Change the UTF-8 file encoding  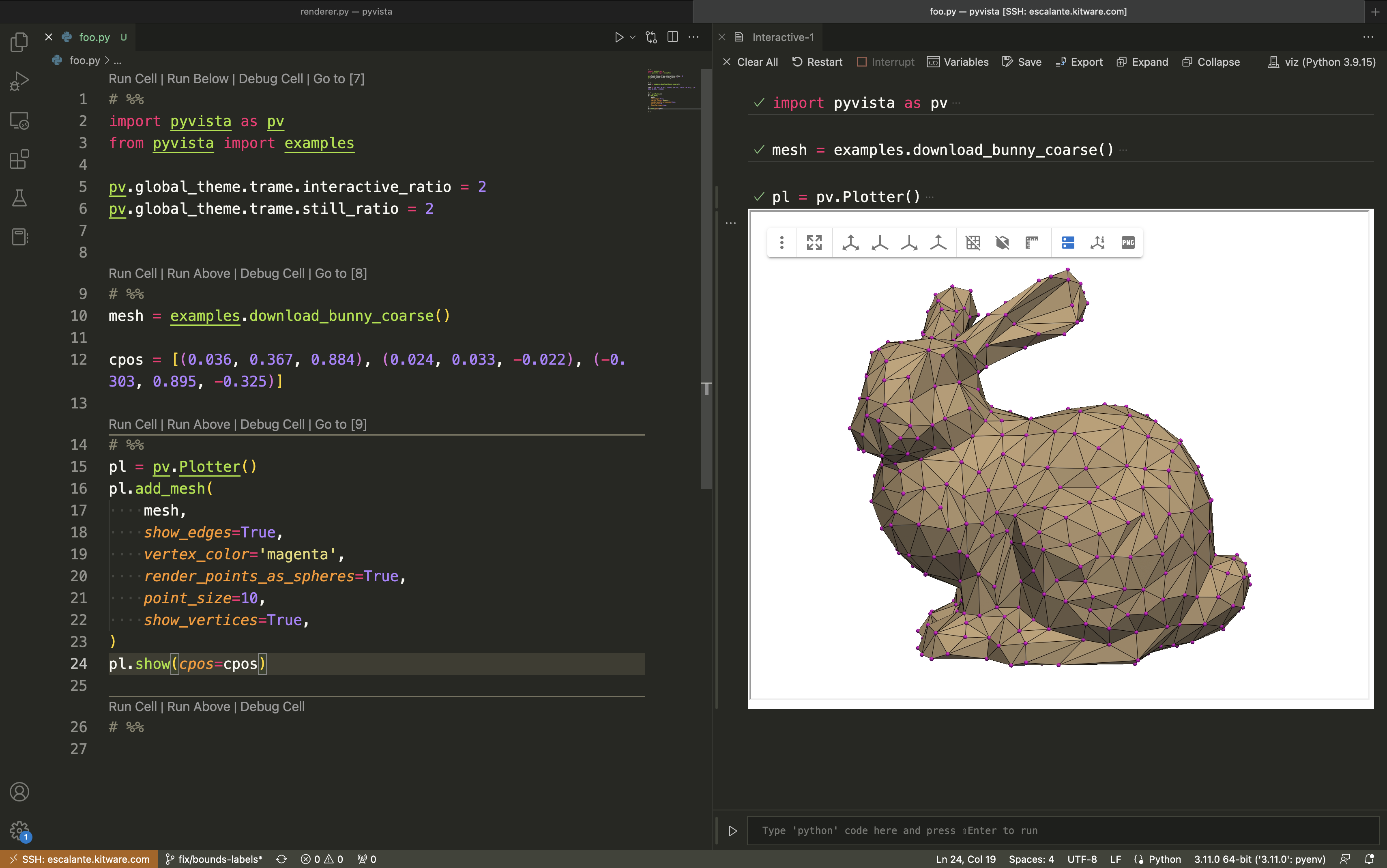tap(1082, 859)
